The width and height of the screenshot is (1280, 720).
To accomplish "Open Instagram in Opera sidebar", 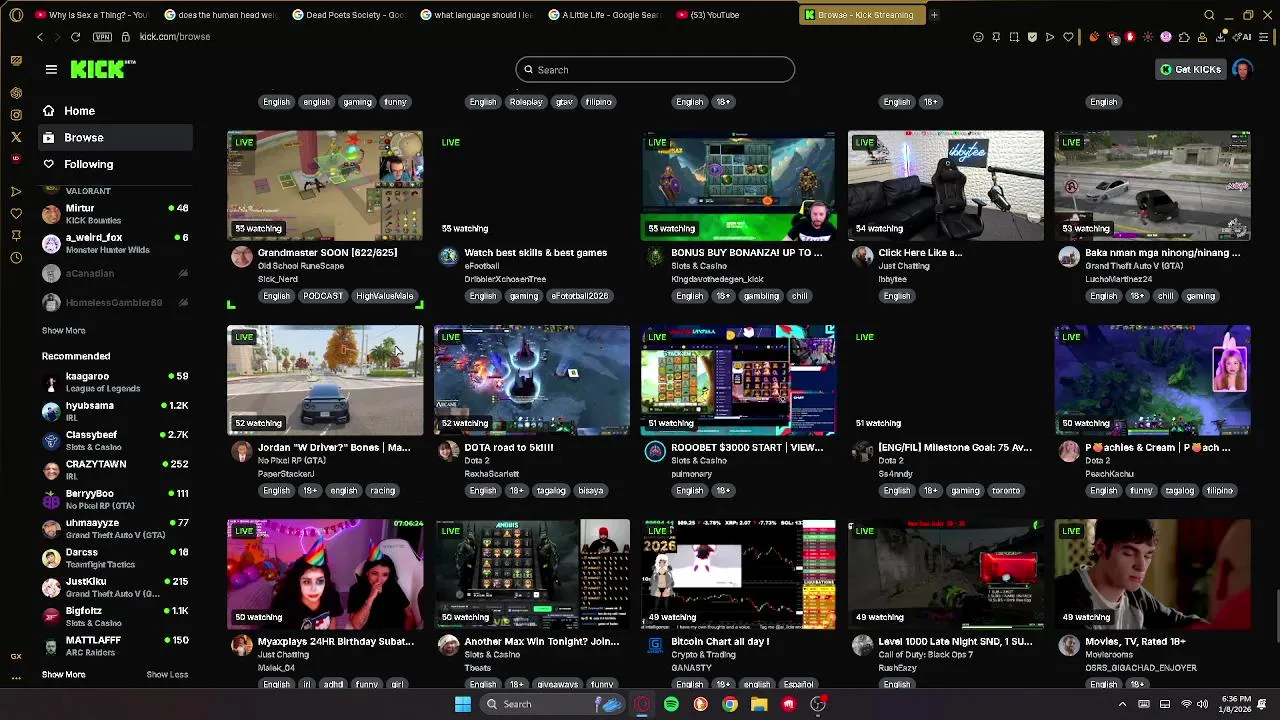I will pyautogui.click(x=16, y=114).
